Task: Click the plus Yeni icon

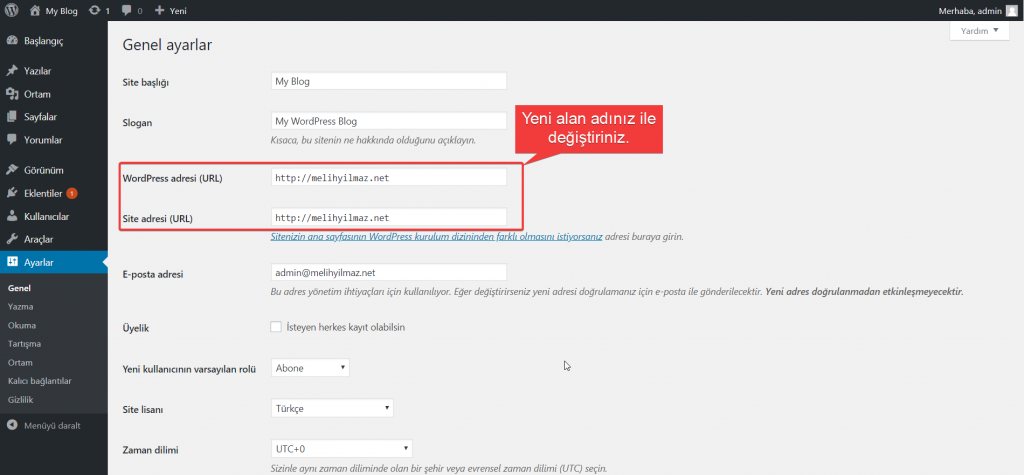Action: (x=160, y=11)
